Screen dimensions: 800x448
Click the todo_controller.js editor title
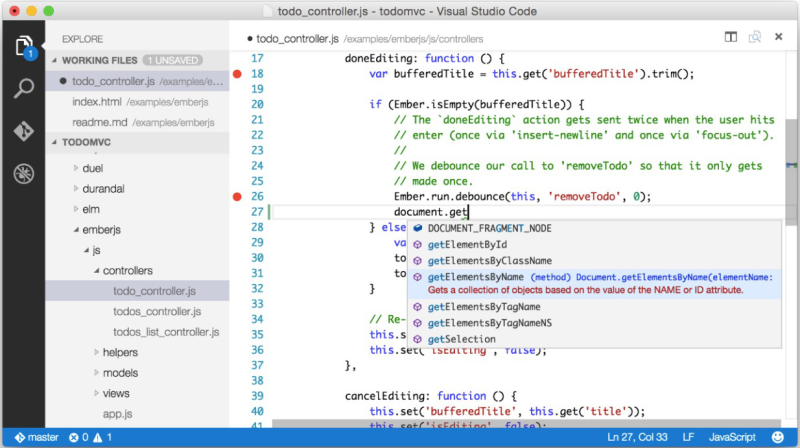click(297, 39)
